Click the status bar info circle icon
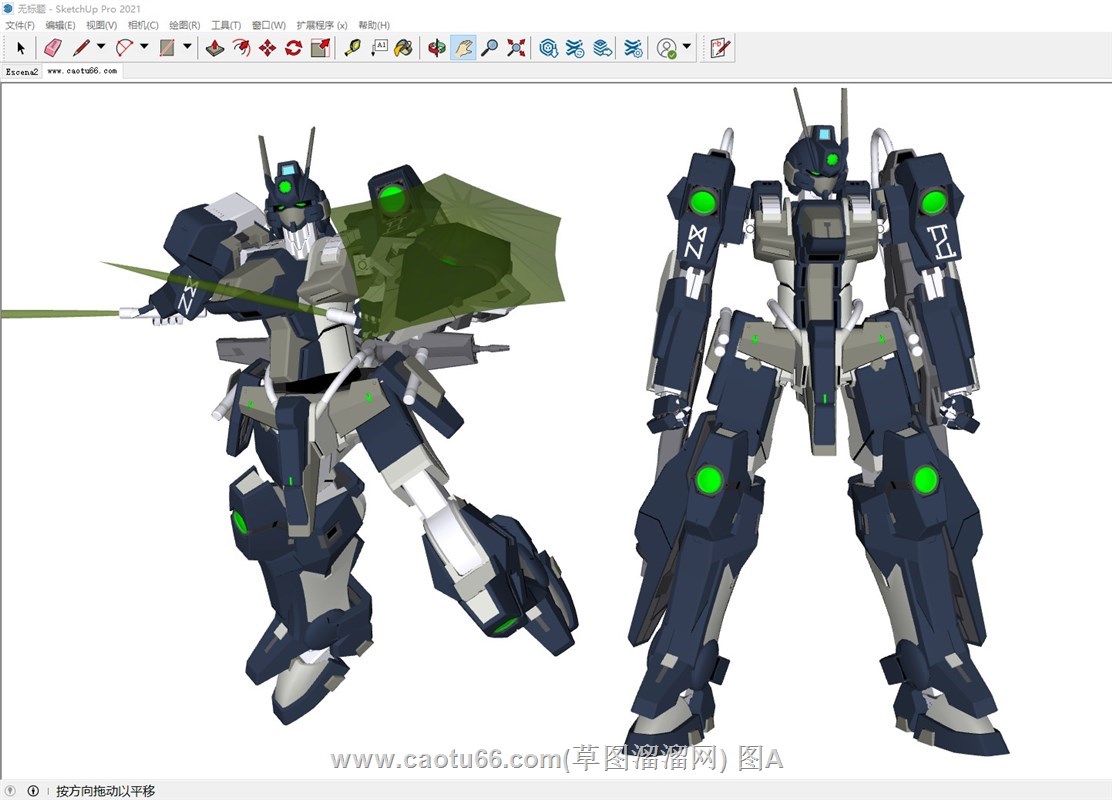The height and width of the screenshot is (800, 1112). click(x=33, y=791)
